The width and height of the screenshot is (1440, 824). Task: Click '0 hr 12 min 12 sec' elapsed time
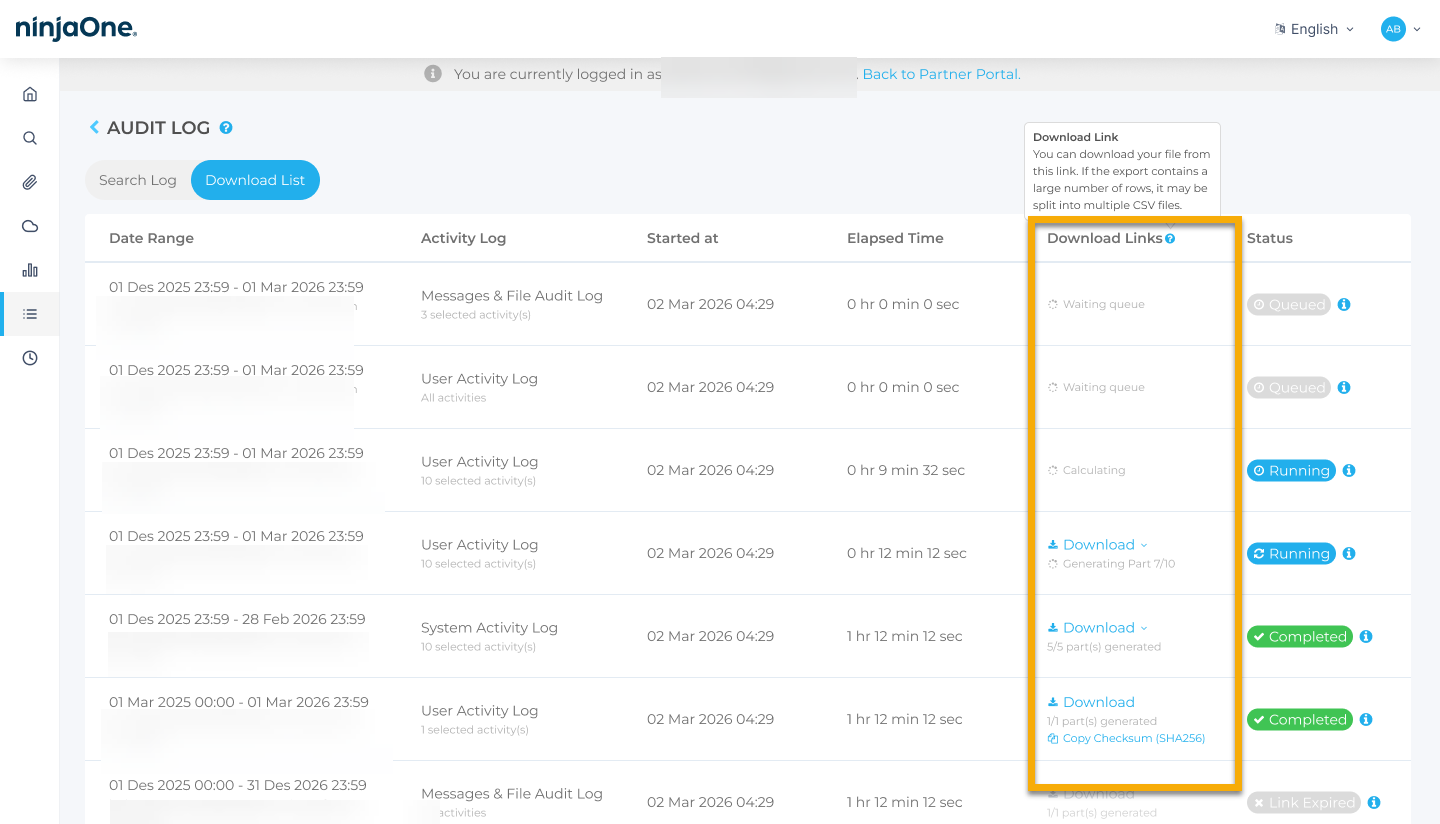tap(907, 553)
